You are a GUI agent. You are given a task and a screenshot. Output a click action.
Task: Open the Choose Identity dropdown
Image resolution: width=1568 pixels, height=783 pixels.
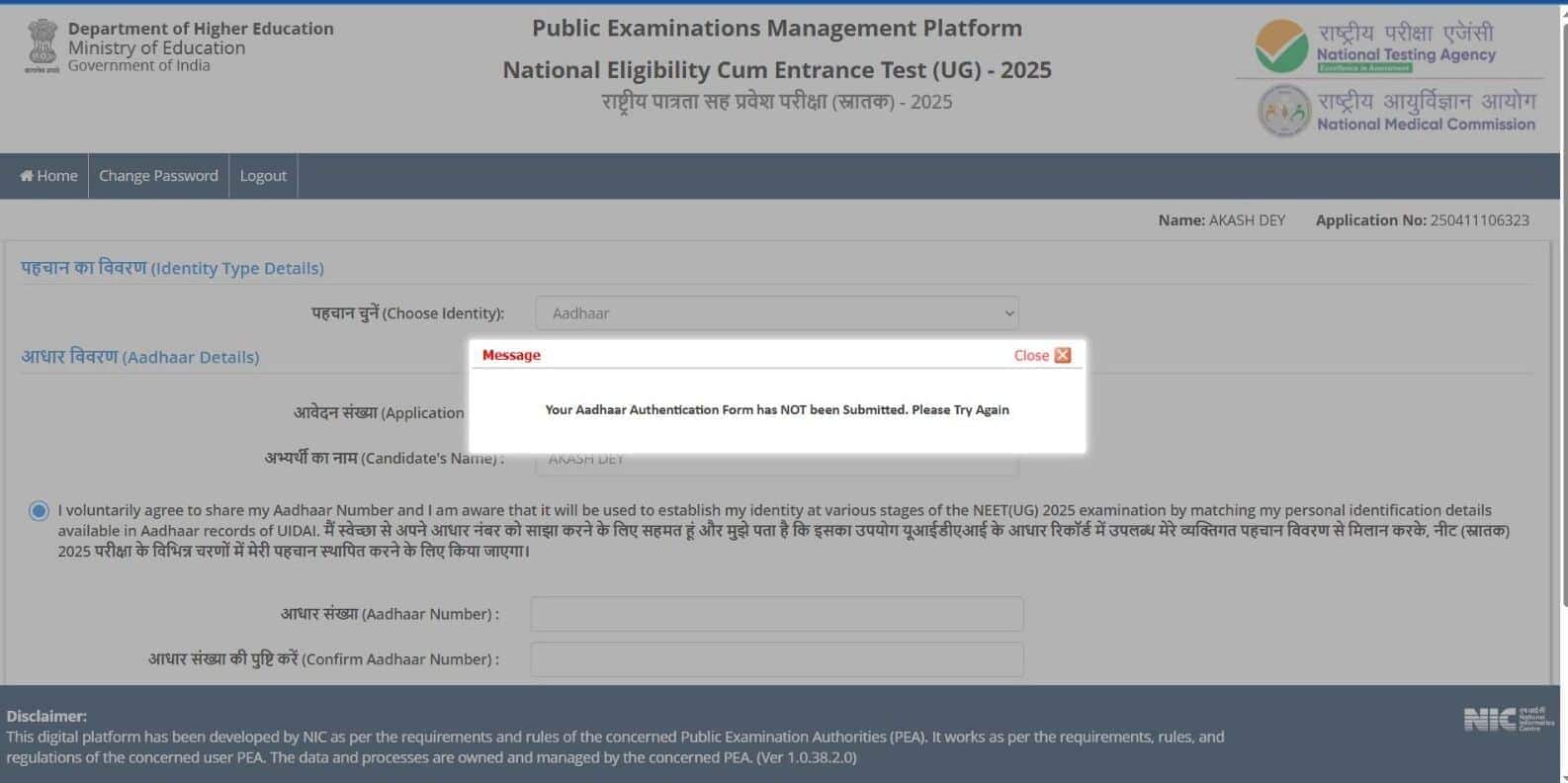click(776, 313)
